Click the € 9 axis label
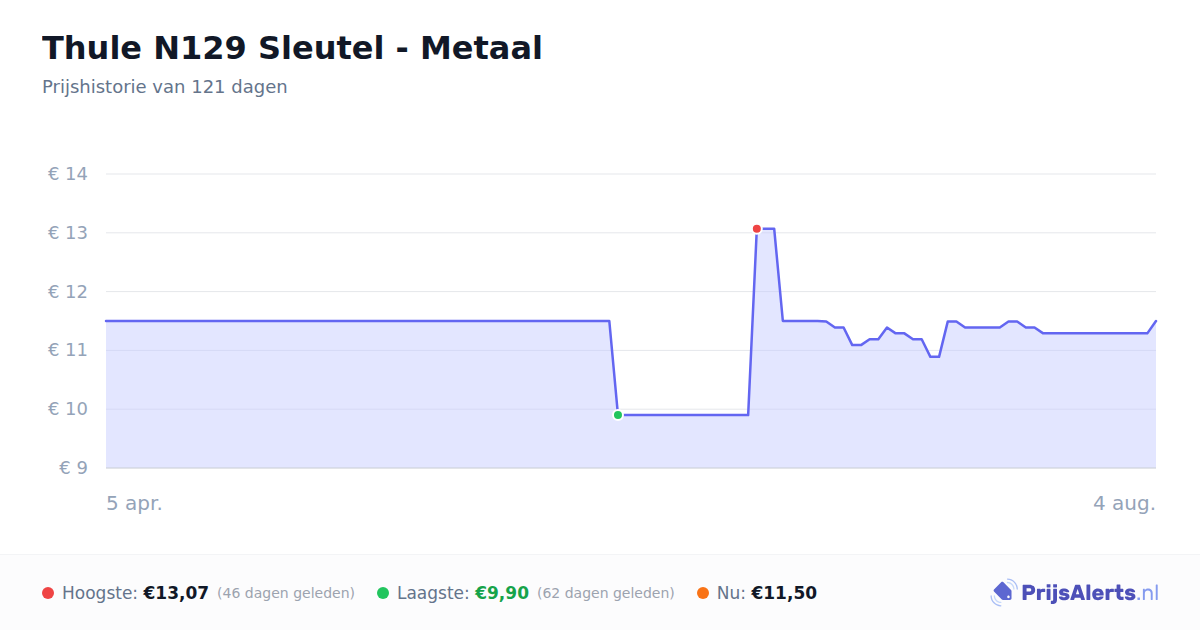This screenshot has width=1200, height=630. click(73, 468)
